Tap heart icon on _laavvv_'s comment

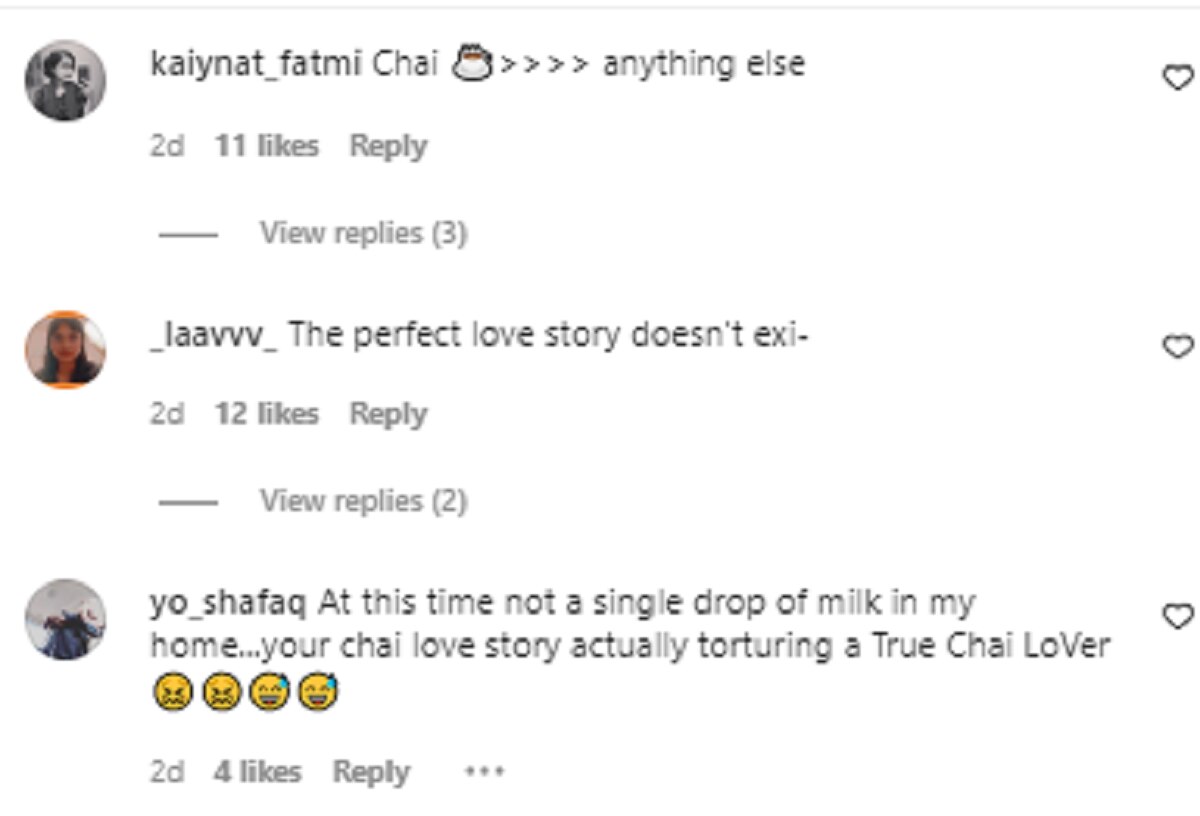1179,346
